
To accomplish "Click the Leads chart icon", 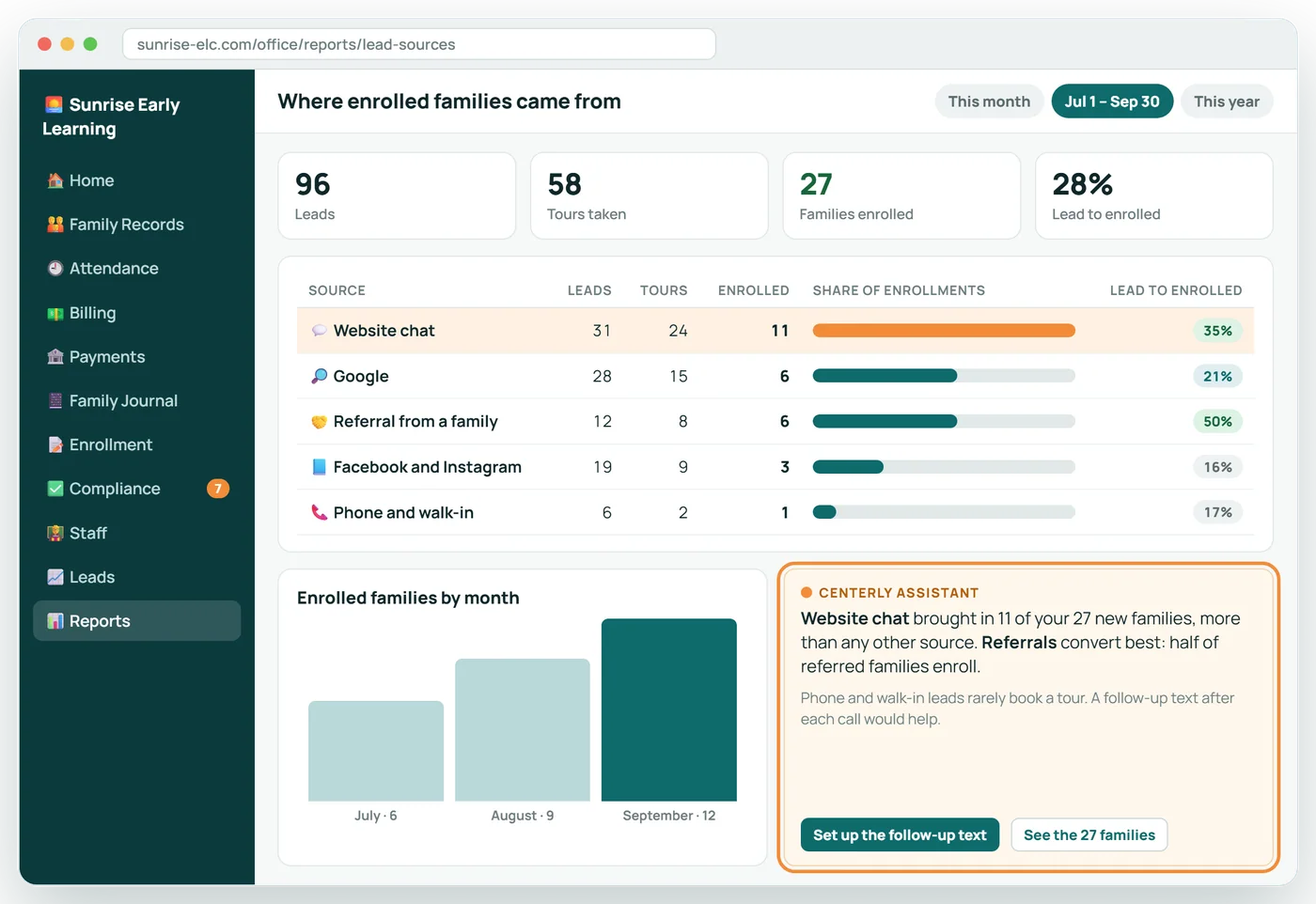I will tap(55, 577).
